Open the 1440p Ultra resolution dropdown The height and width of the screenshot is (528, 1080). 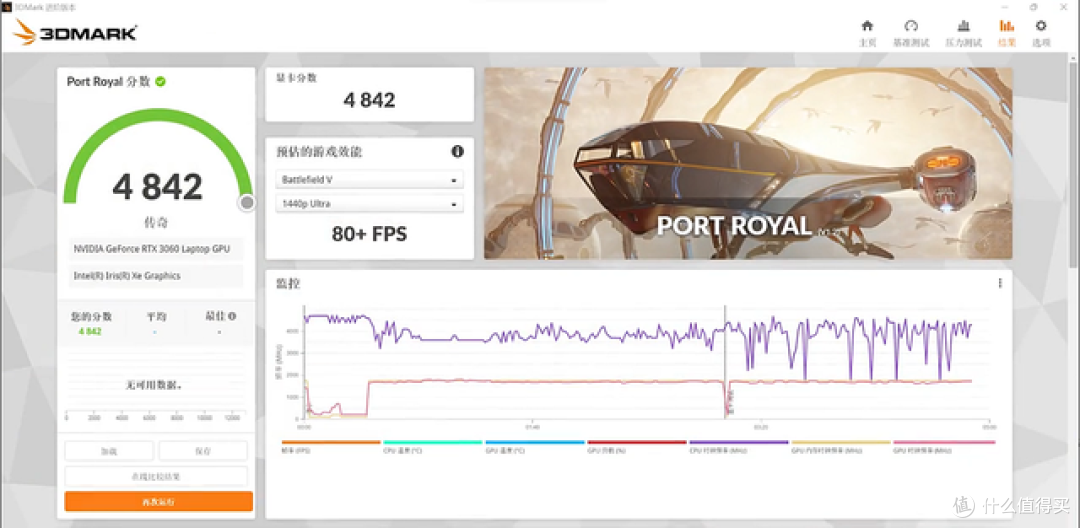coord(369,204)
